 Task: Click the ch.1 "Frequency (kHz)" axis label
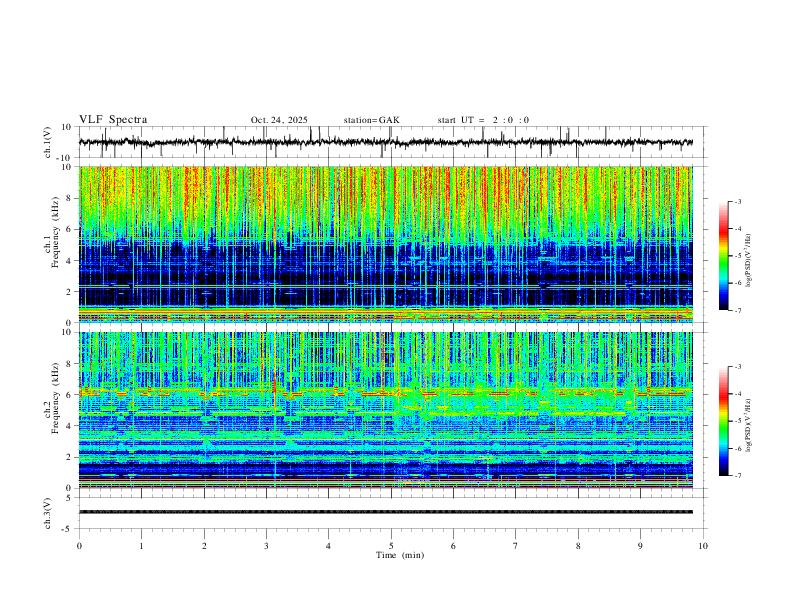(56, 234)
